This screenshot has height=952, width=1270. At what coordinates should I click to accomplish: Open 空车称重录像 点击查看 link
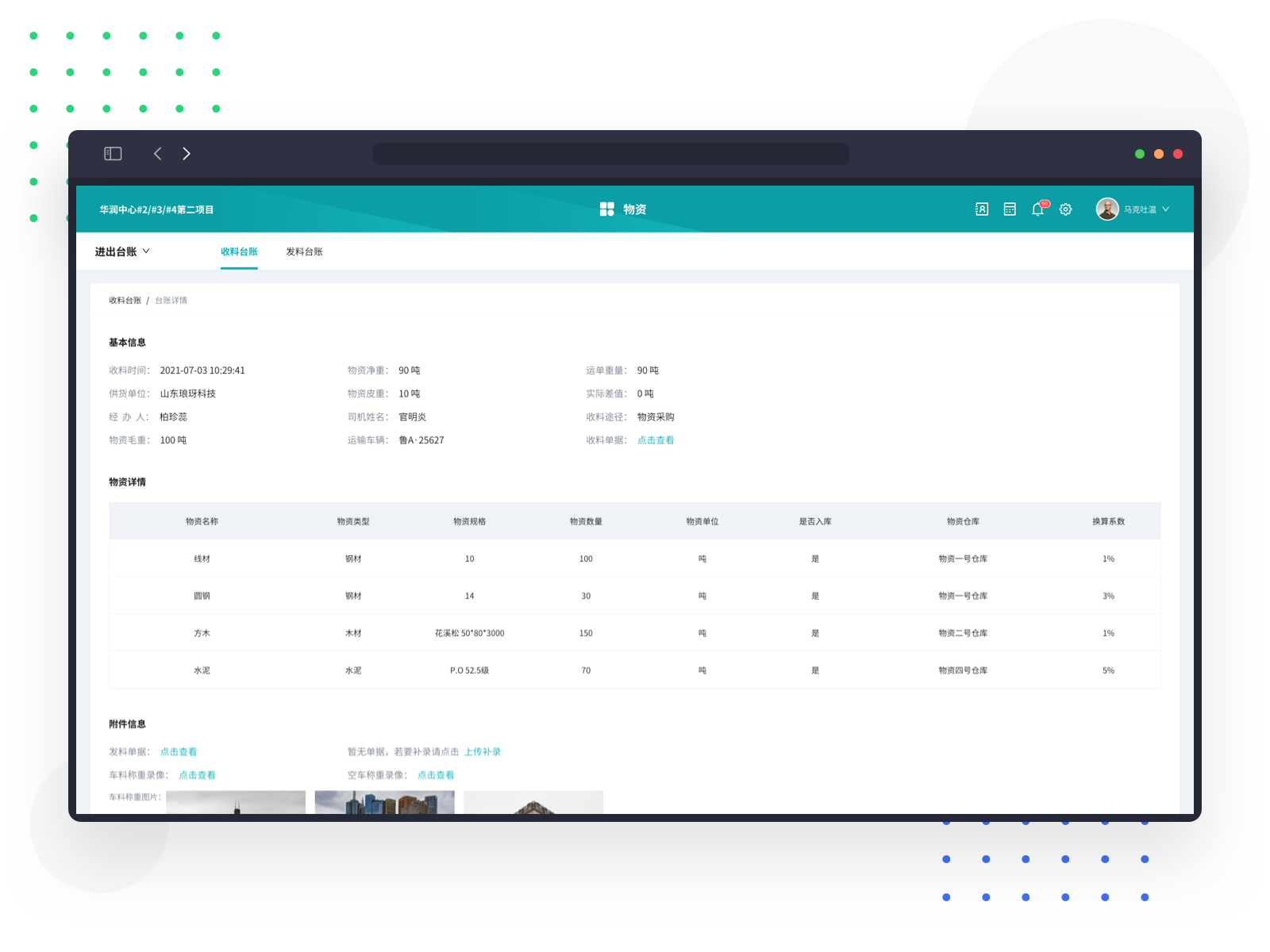point(436,775)
